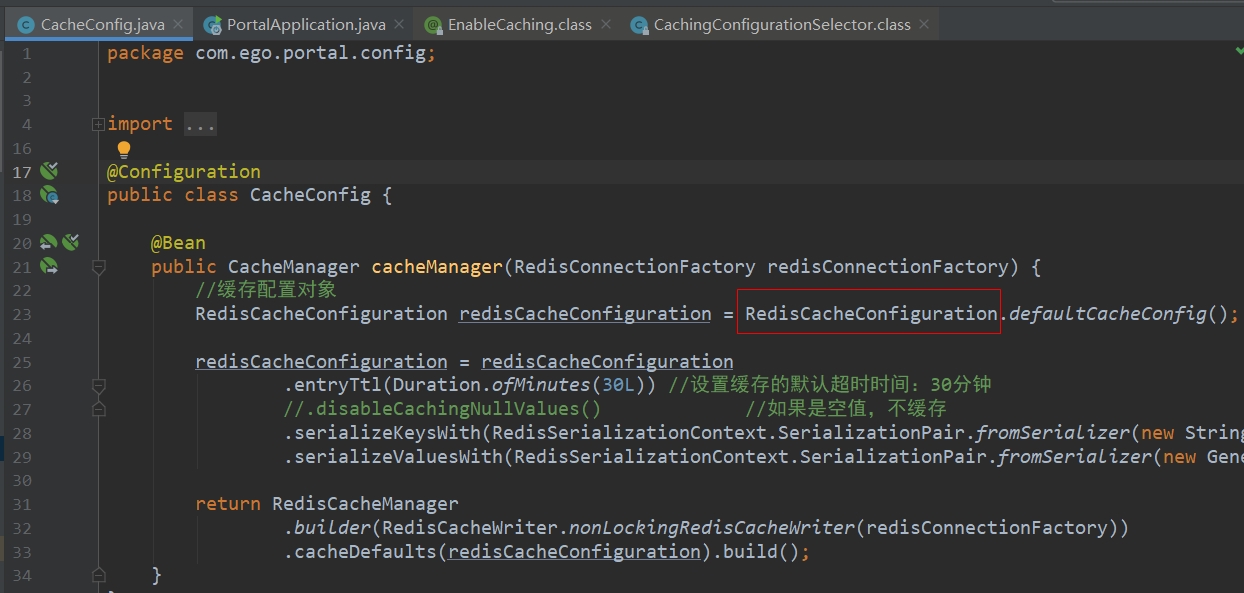Click the build() call on line 33
Screen dimensions: 1244x593
point(760,552)
